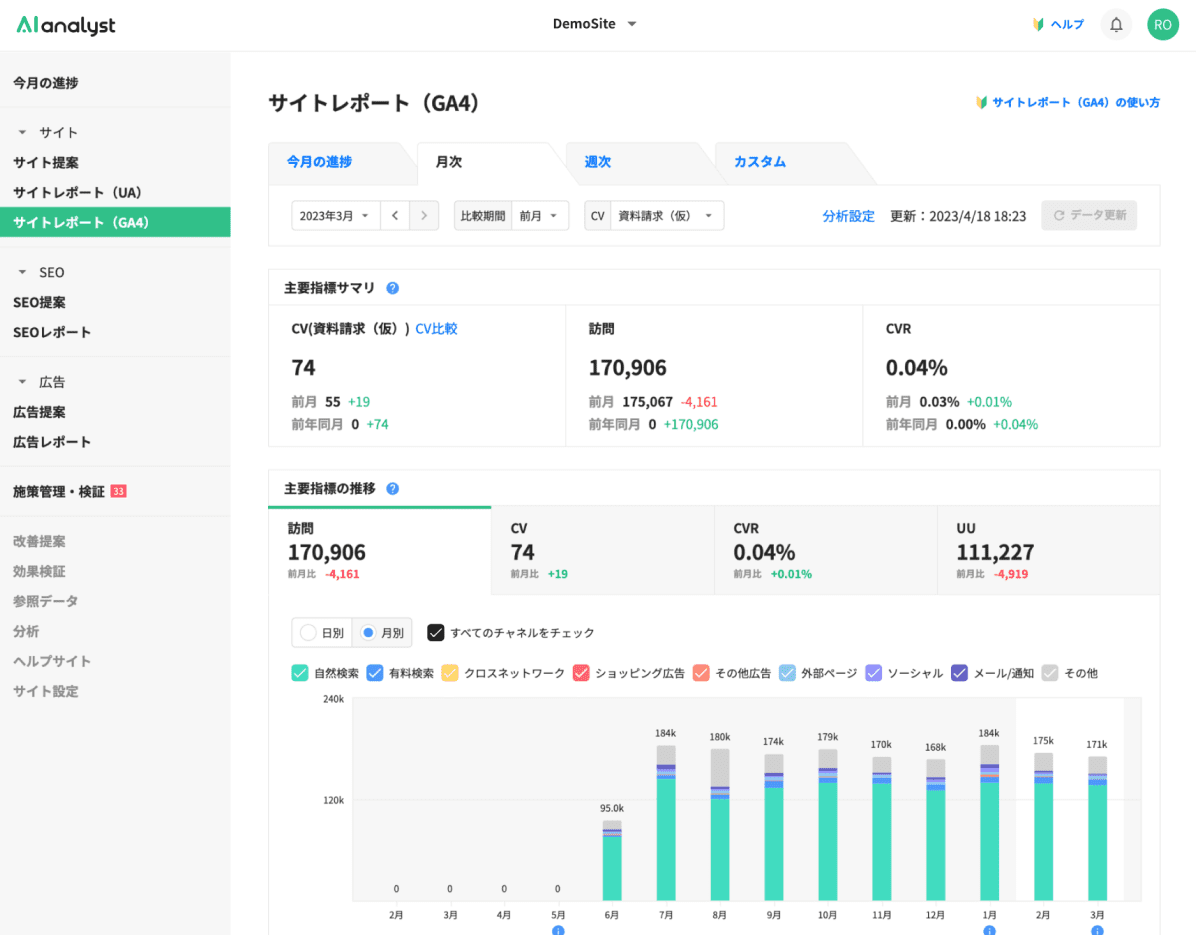This screenshot has width=1196, height=935.
Task: Click the ヘルプ beginner icon link
Action: click(x=1057, y=25)
